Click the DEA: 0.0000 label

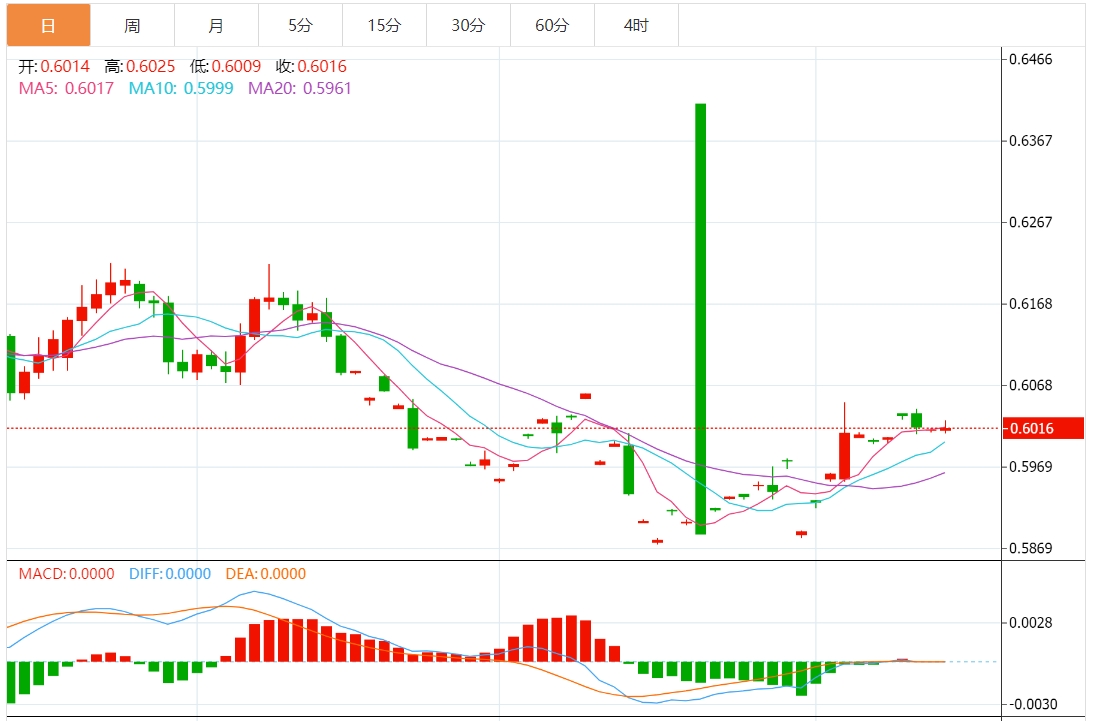tap(266, 574)
